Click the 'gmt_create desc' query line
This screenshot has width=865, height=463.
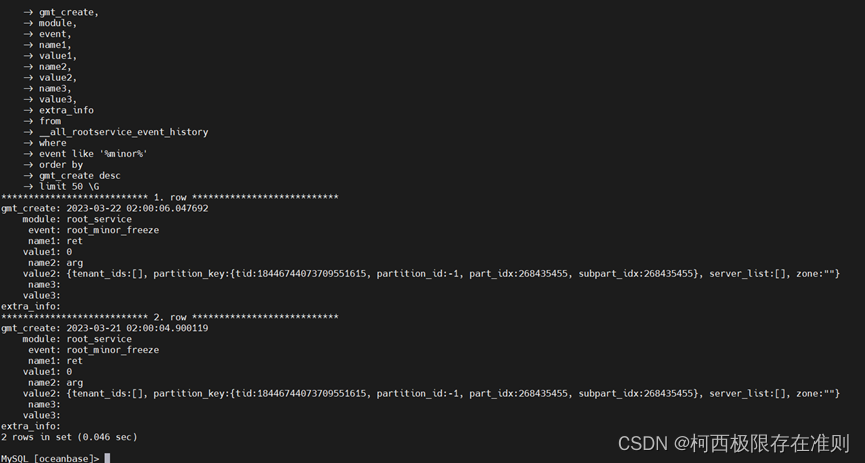80,175
